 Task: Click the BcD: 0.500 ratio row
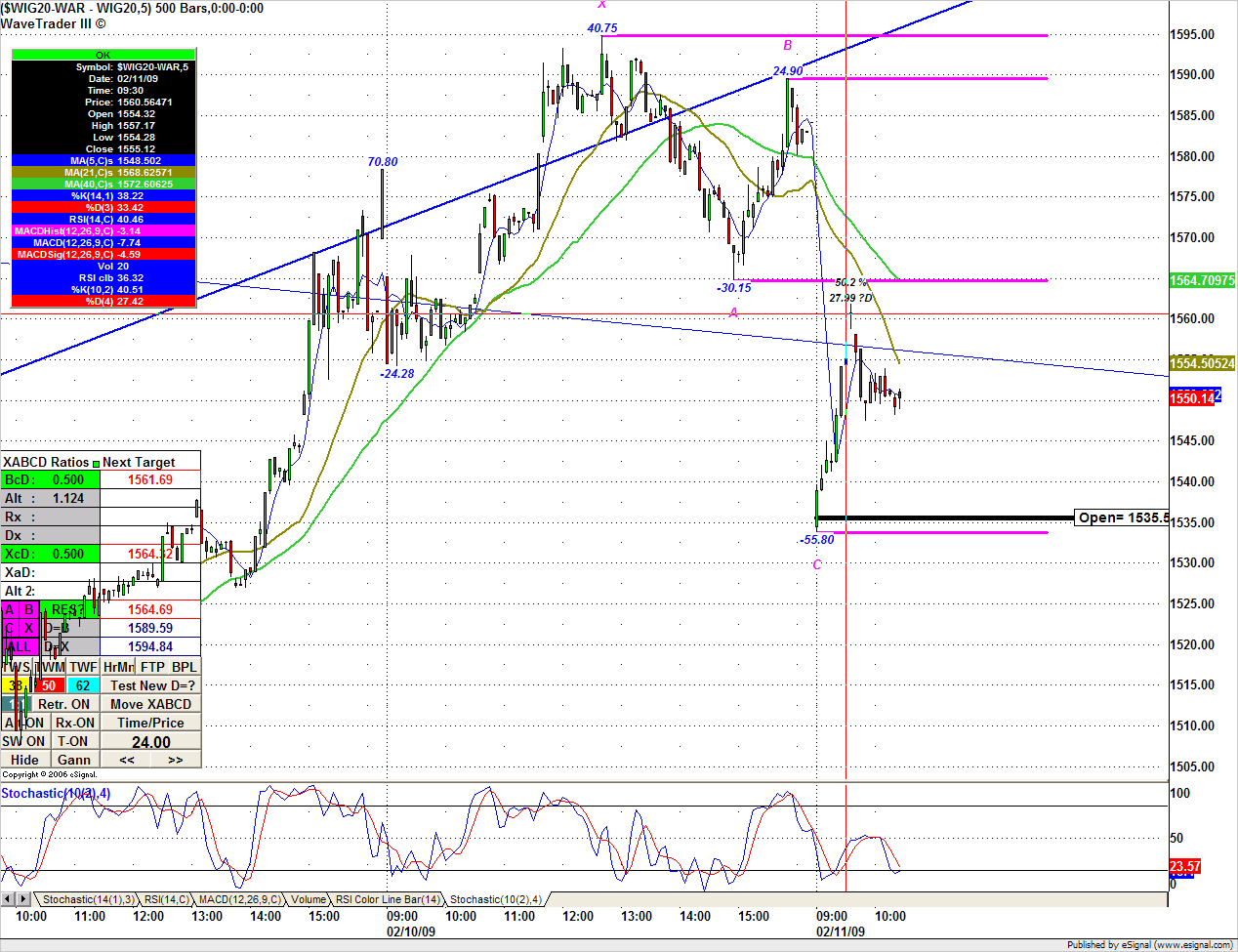tap(50, 479)
